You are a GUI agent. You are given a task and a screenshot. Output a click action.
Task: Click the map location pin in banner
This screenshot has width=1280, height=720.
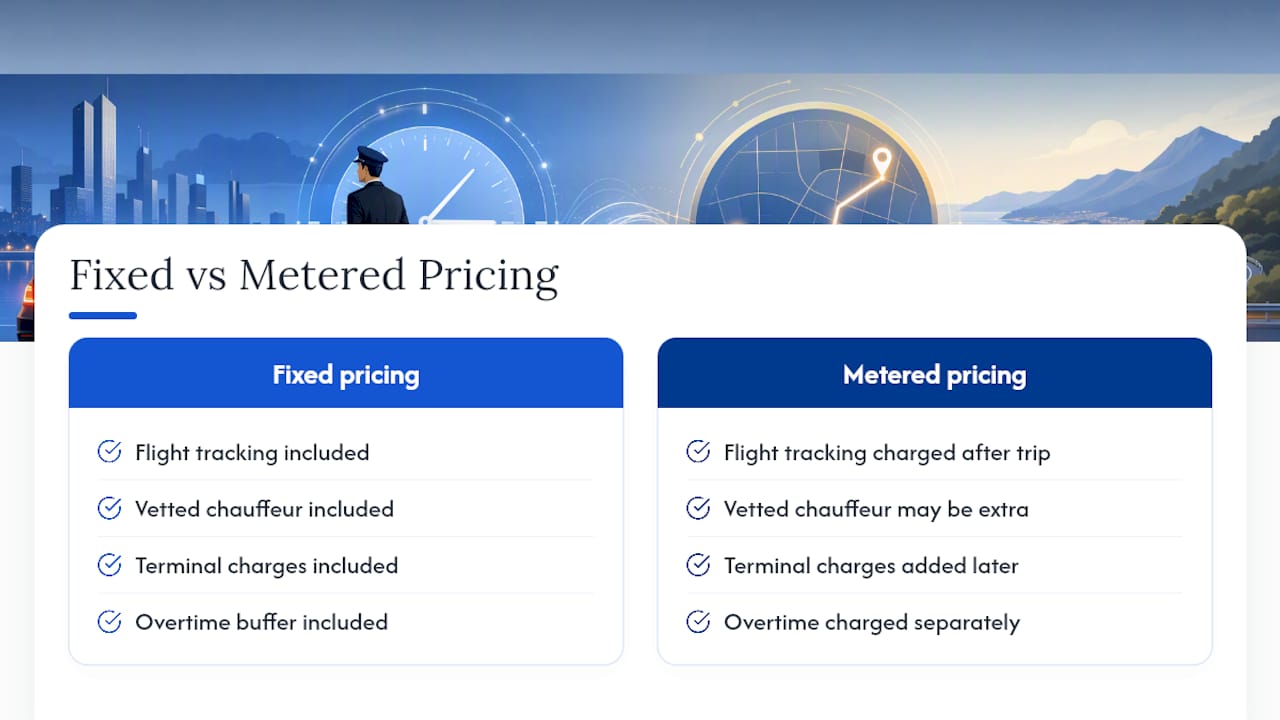882,164
